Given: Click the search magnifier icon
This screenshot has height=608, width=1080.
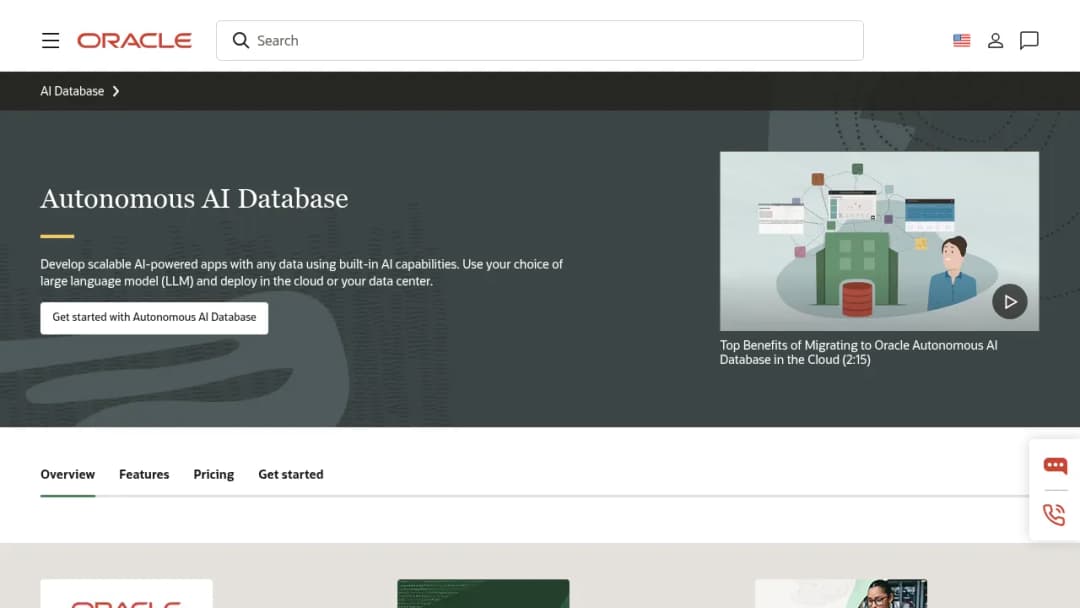Looking at the screenshot, I should (240, 41).
